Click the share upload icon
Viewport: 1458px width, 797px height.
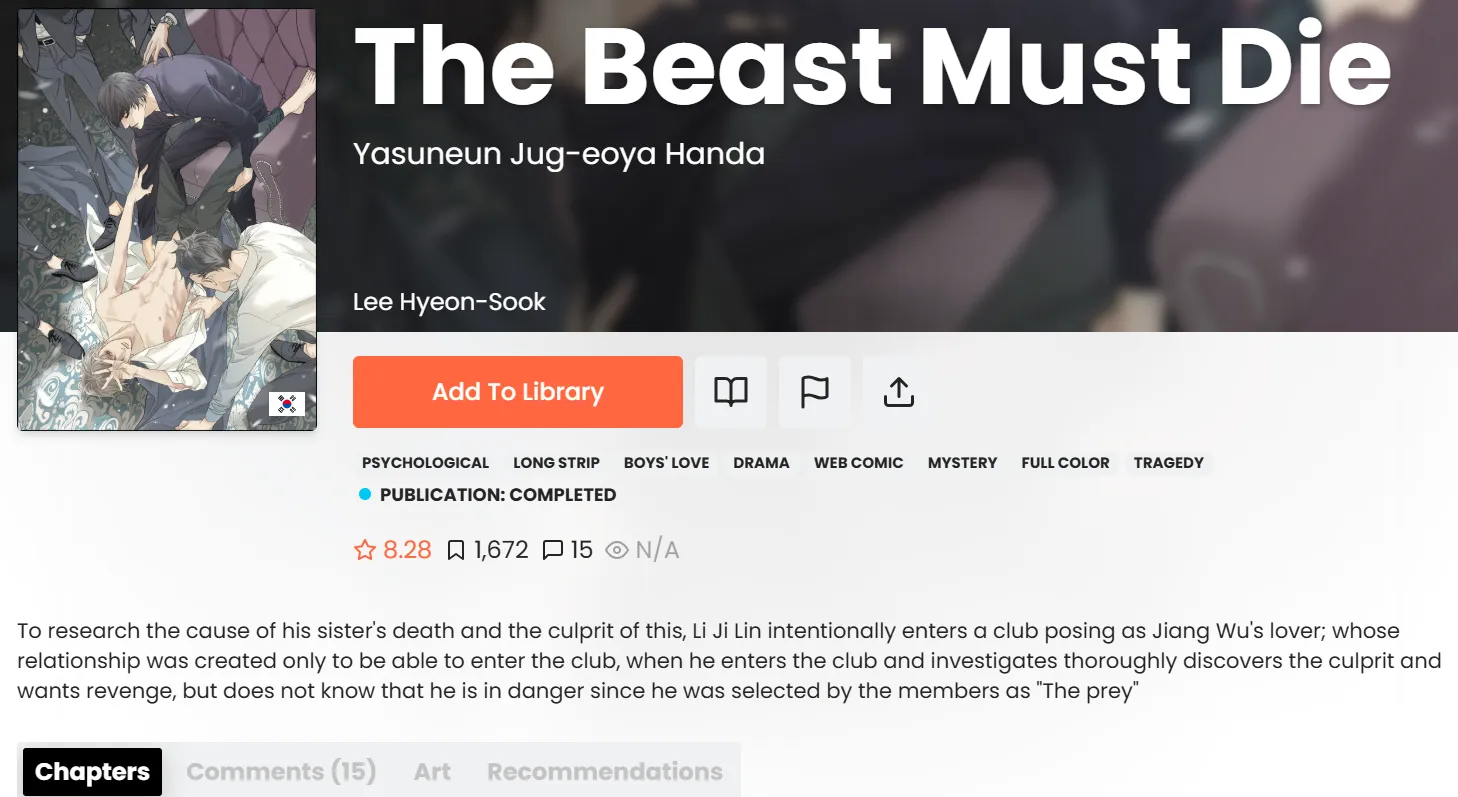(x=899, y=392)
